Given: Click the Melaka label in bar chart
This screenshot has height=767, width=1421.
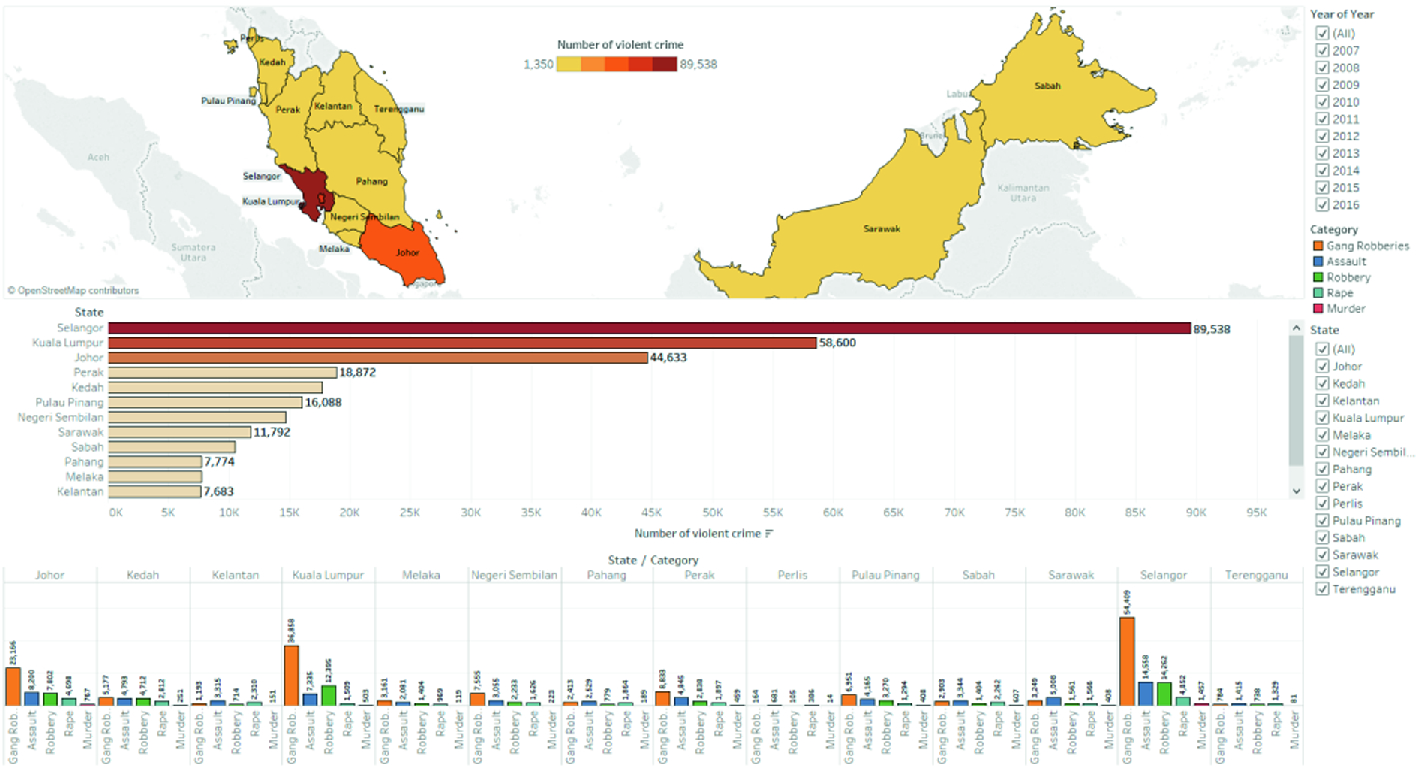Looking at the screenshot, I should click(x=85, y=477).
